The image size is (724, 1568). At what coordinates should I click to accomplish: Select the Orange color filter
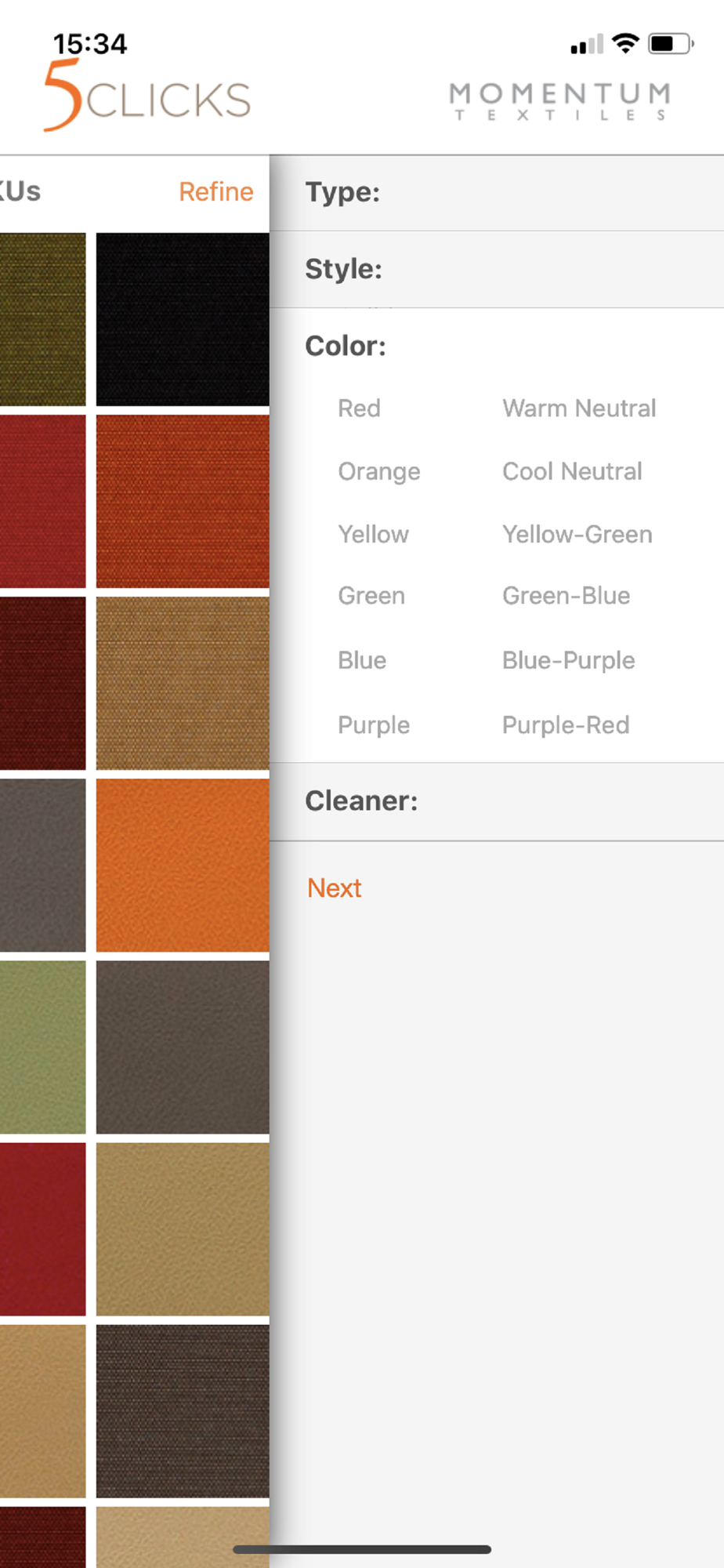click(x=379, y=472)
